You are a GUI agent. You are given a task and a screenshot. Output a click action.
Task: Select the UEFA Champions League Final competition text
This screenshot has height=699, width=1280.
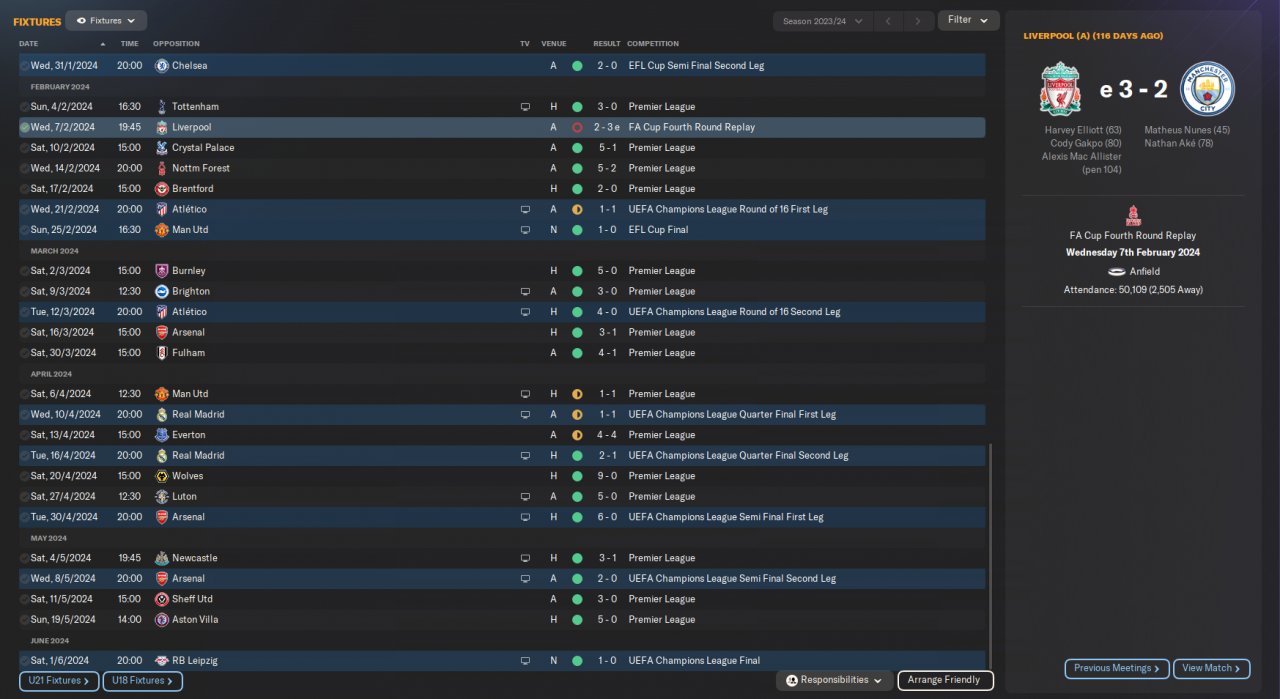(694, 661)
